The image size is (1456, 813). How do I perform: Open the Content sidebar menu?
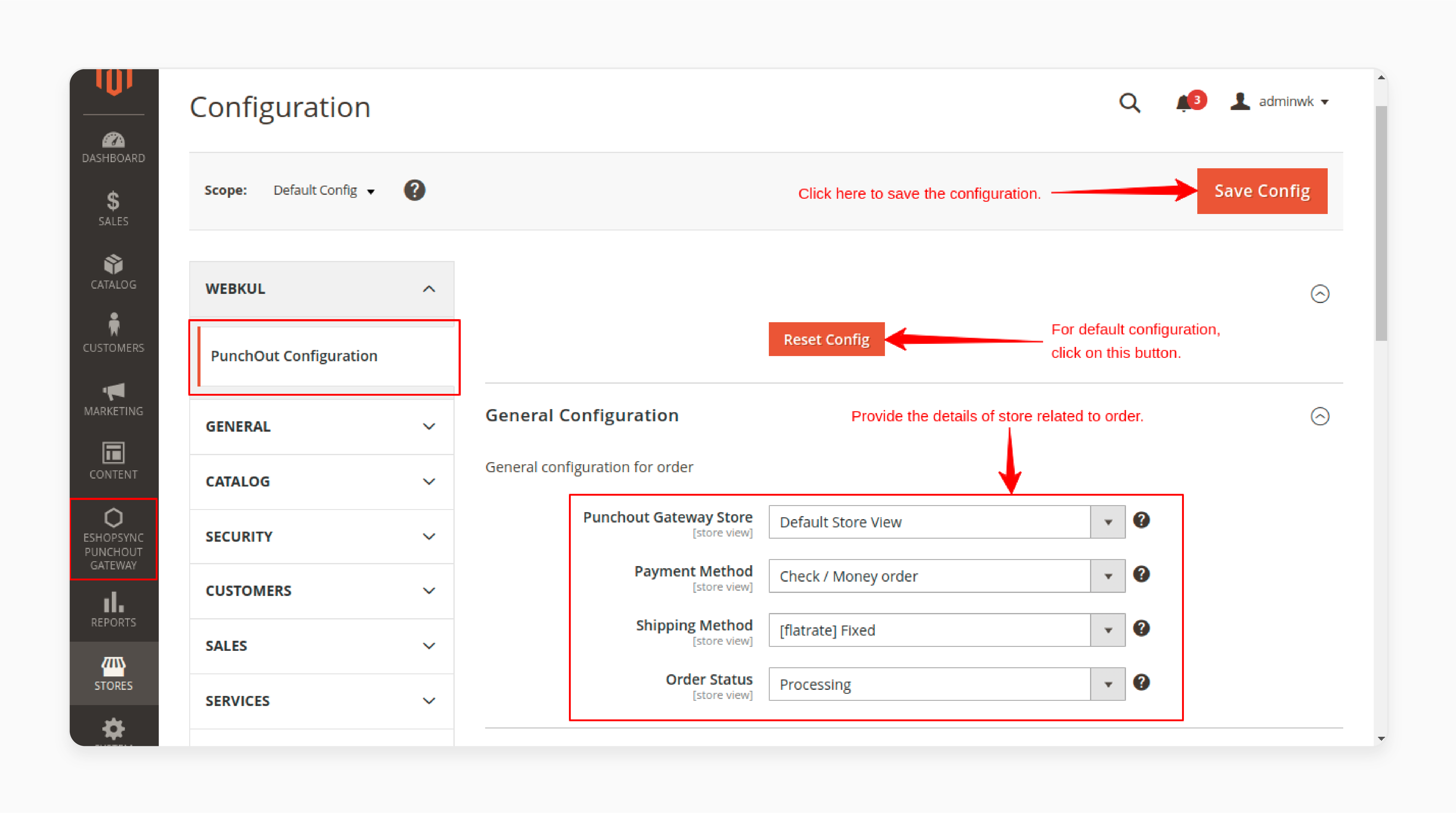114,461
